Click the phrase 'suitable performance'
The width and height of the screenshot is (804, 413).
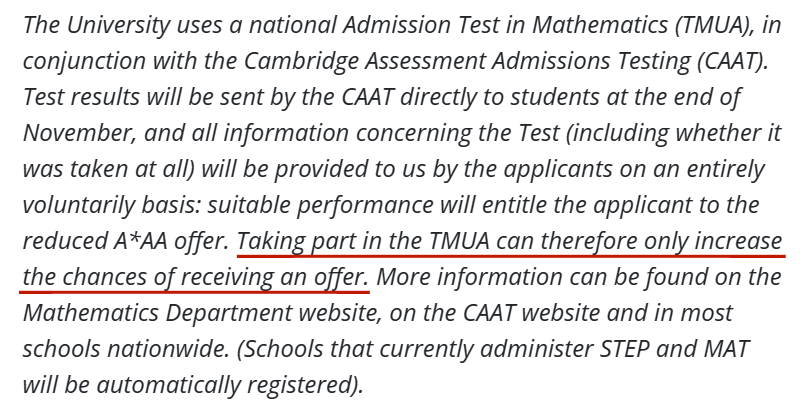[320, 205]
